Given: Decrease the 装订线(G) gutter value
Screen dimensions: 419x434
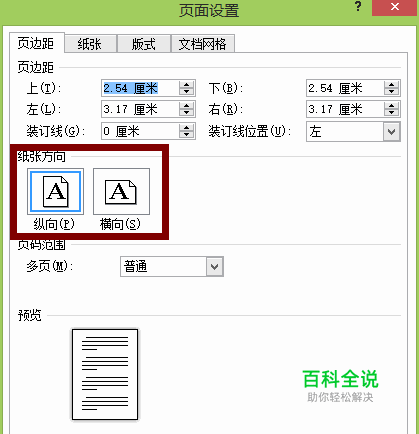Looking at the screenshot, I should click(x=187, y=134).
